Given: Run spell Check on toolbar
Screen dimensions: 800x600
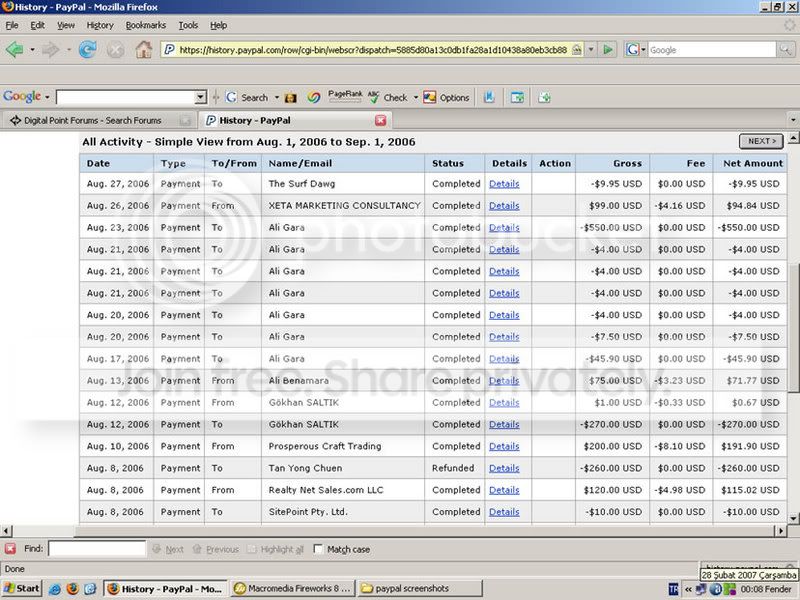Looking at the screenshot, I should click(x=388, y=97).
